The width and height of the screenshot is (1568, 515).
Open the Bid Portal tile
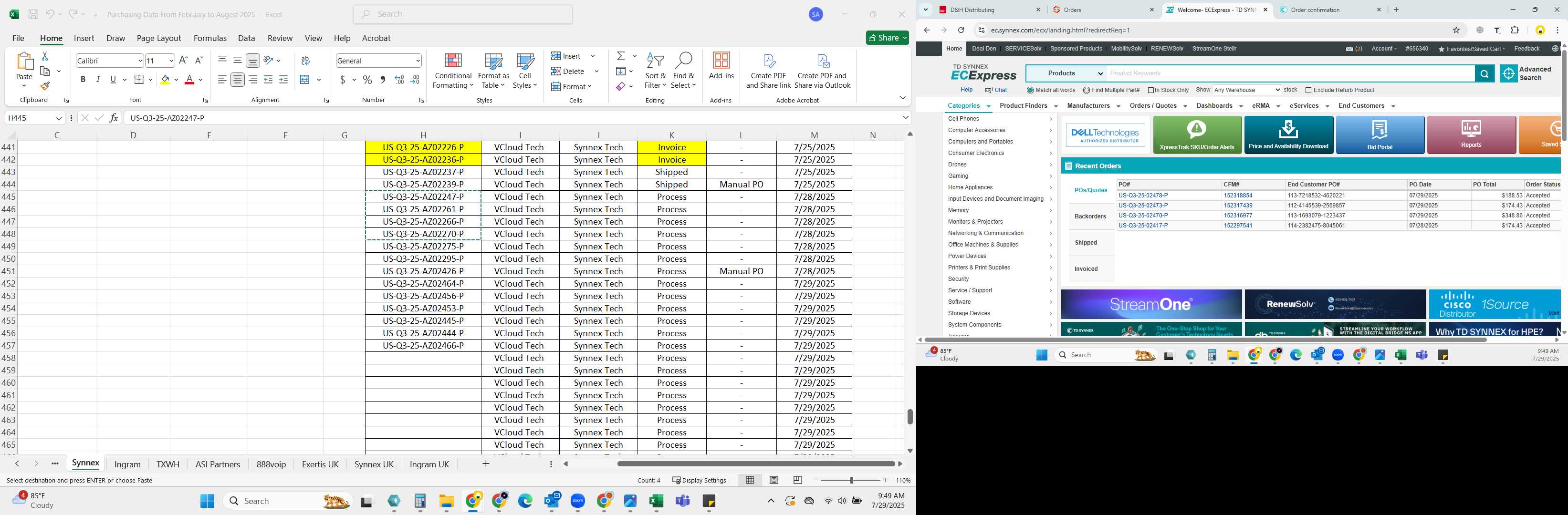click(1380, 135)
